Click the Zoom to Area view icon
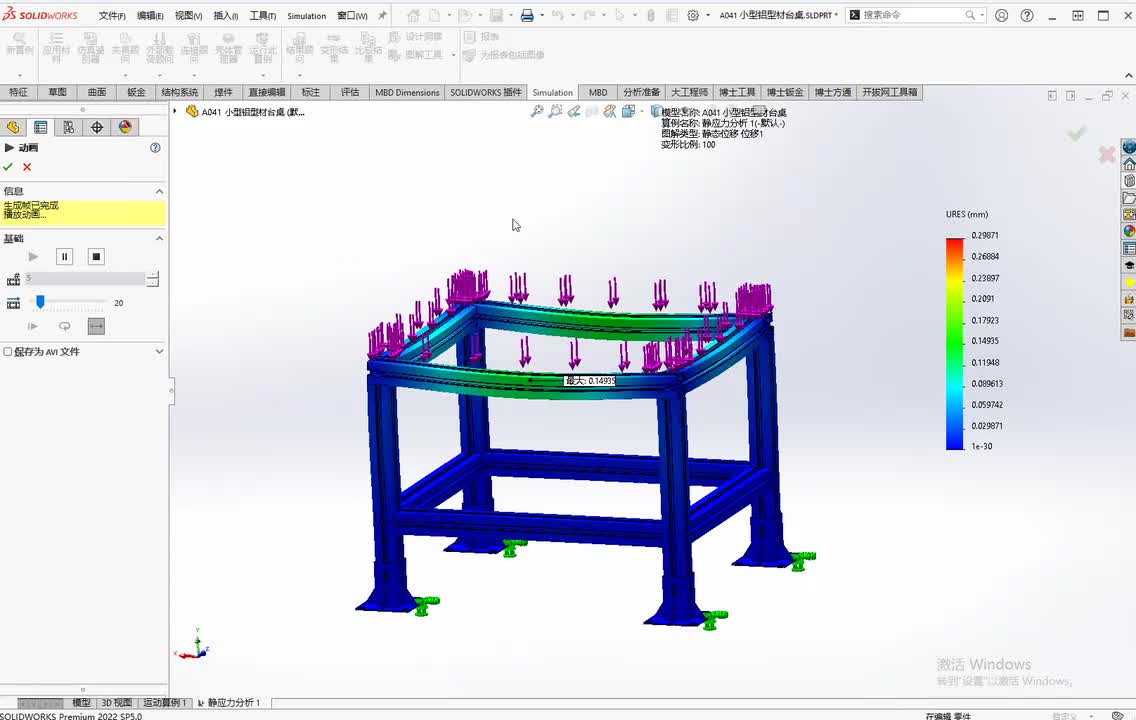This screenshot has width=1136, height=720. tap(556, 111)
